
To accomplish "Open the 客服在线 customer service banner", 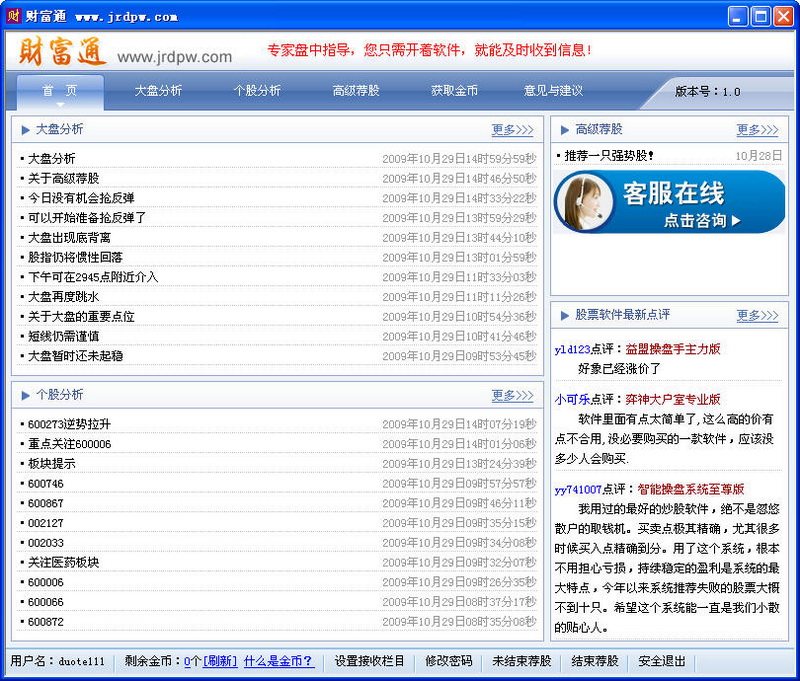I will (669, 203).
